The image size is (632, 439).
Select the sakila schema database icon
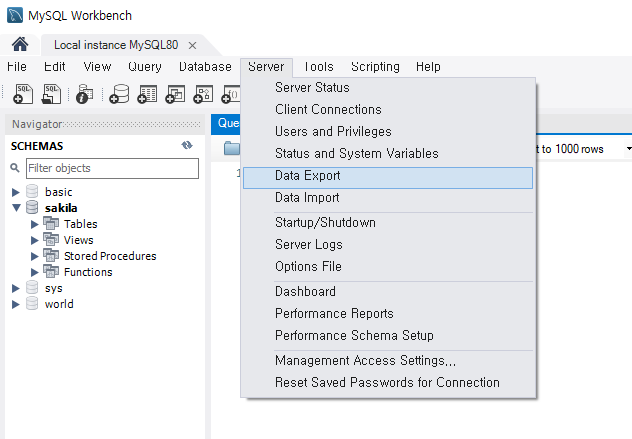pos(32,208)
